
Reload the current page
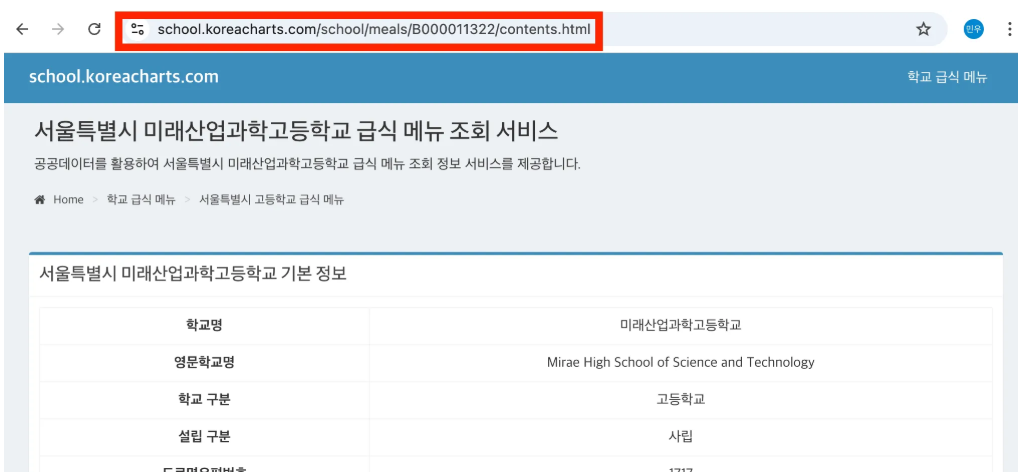click(94, 29)
